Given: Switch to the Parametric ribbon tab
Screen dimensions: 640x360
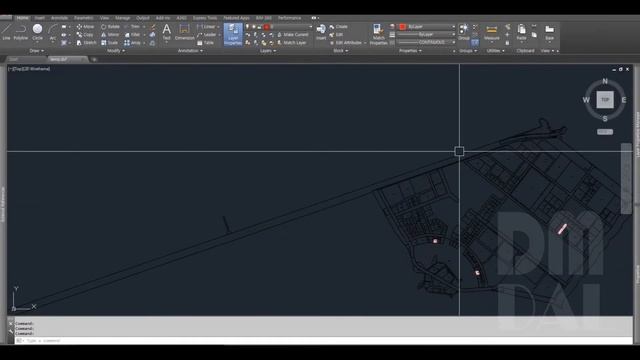Looking at the screenshot, I should 83,18.
